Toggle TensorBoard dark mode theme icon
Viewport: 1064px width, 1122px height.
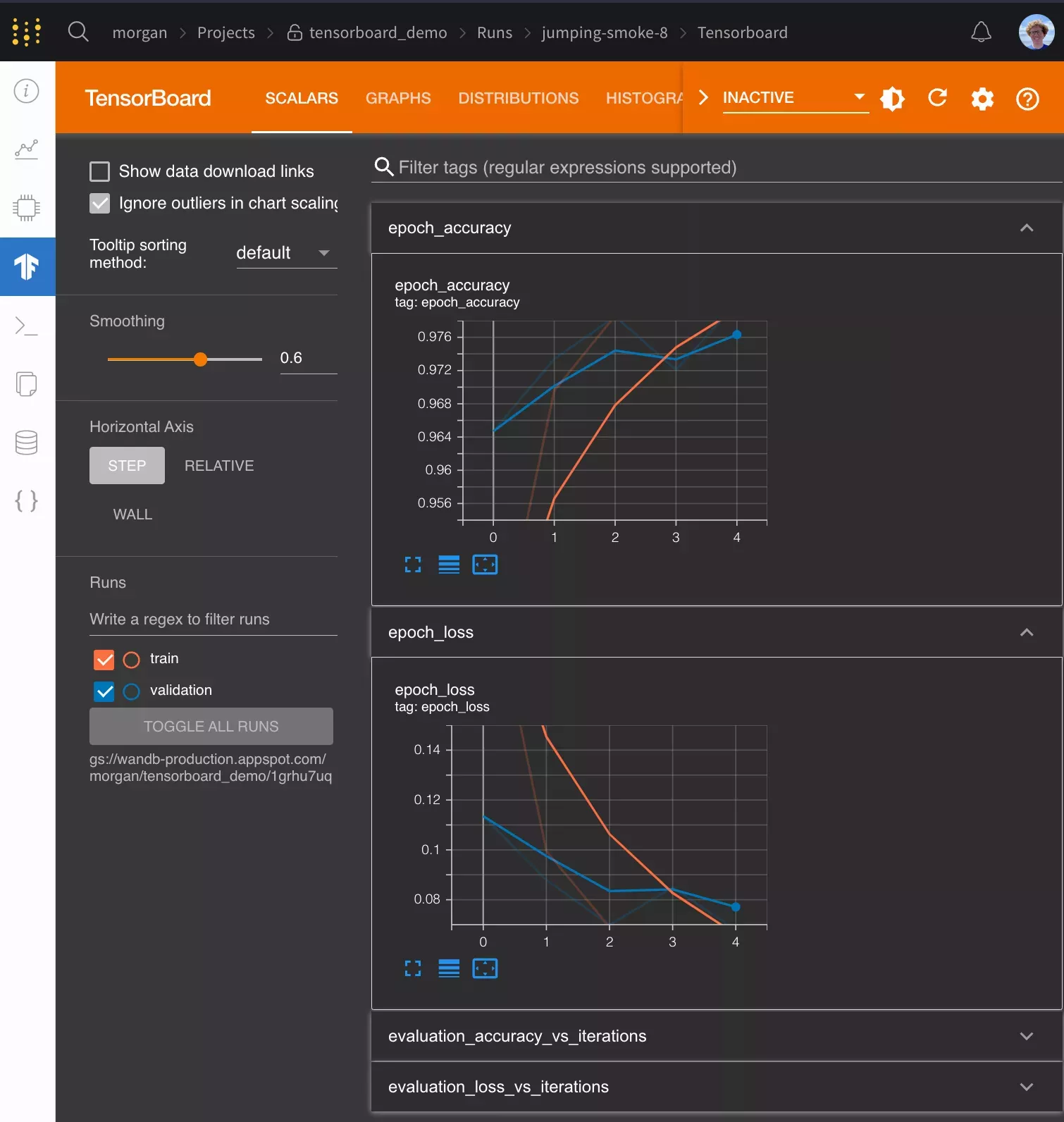892,98
